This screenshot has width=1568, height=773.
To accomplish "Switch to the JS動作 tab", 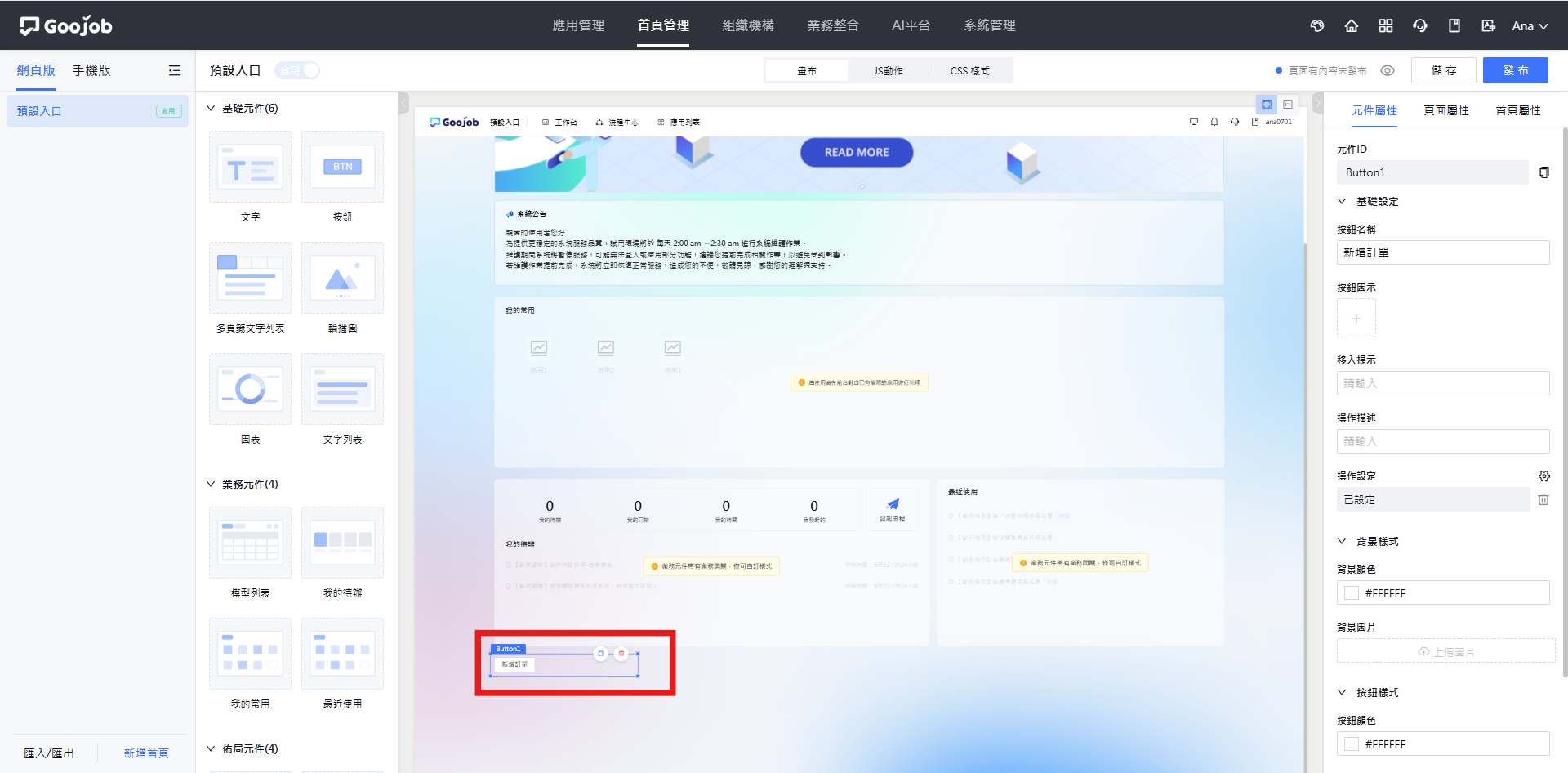I will point(889,71).
